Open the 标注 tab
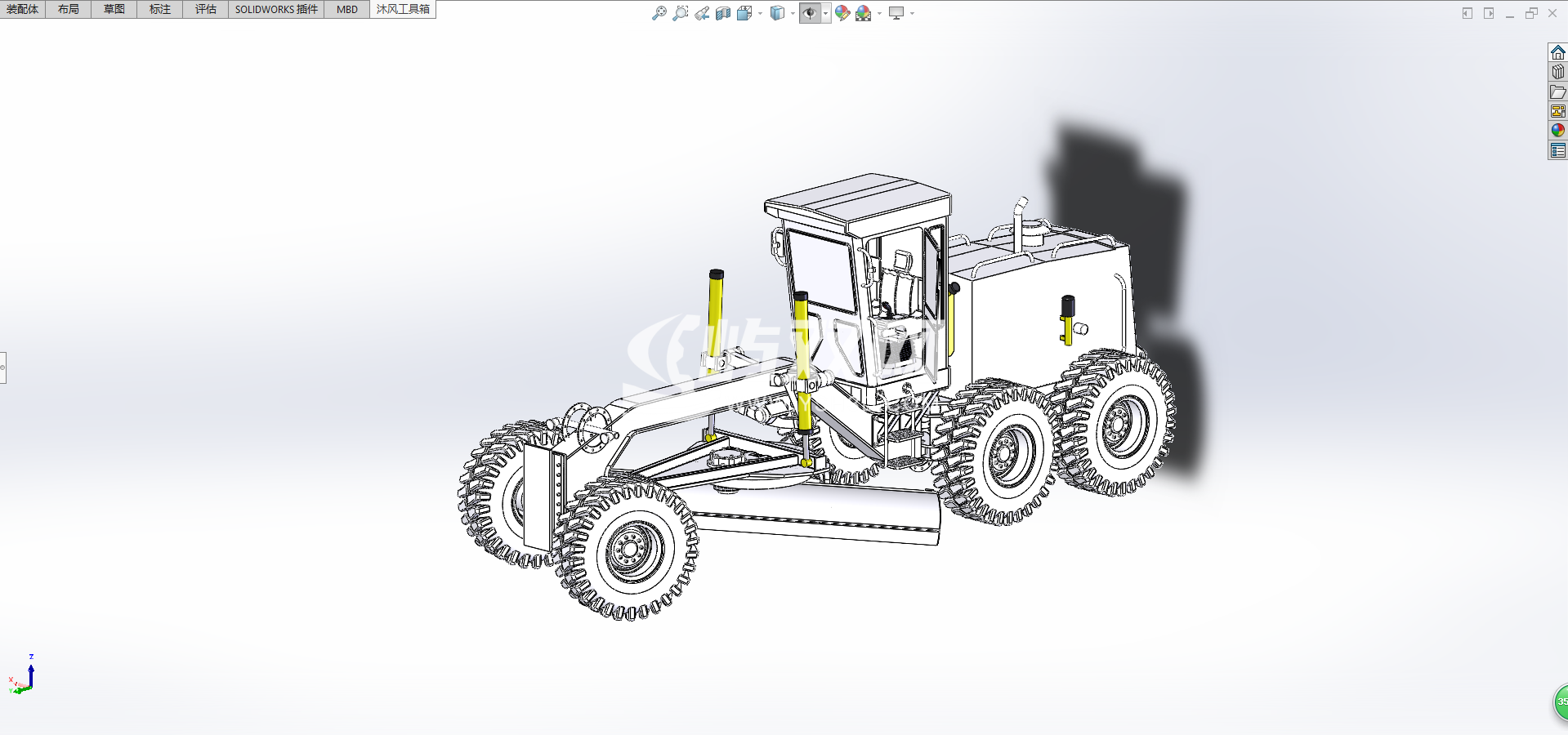Image resolution: width=1568 pixels, height=735 pixels. (160, 9)
